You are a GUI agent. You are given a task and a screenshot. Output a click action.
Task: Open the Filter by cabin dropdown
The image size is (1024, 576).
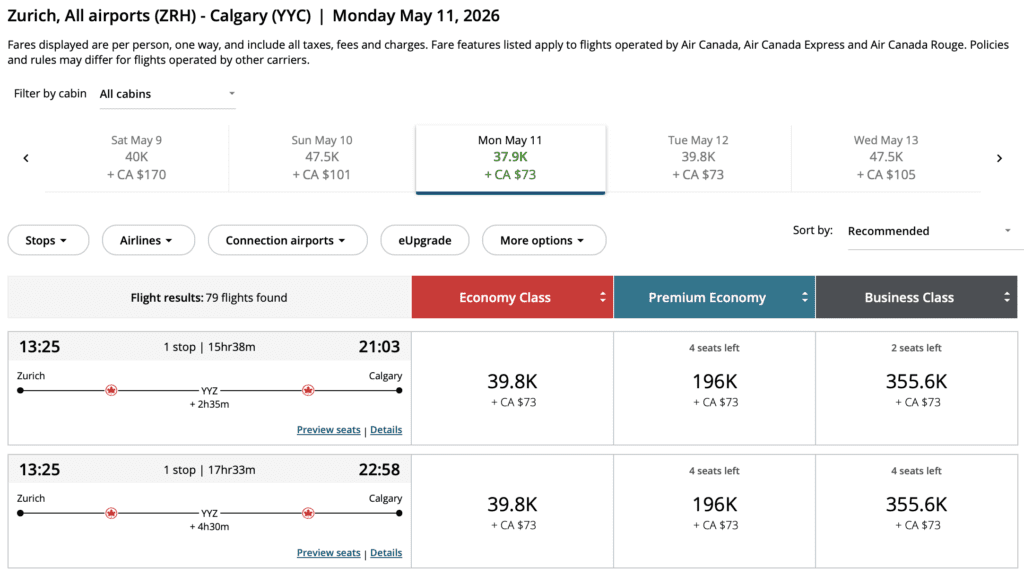tap(167, 94)
